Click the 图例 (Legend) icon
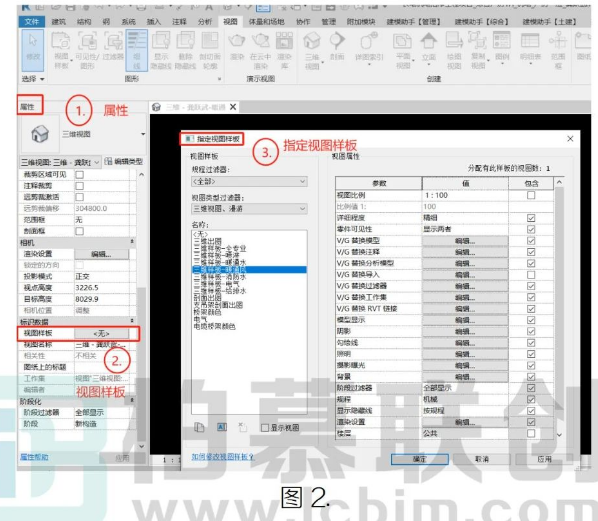Image resolution: width=598 pixels, height=521 pixels. pos(502,47)
